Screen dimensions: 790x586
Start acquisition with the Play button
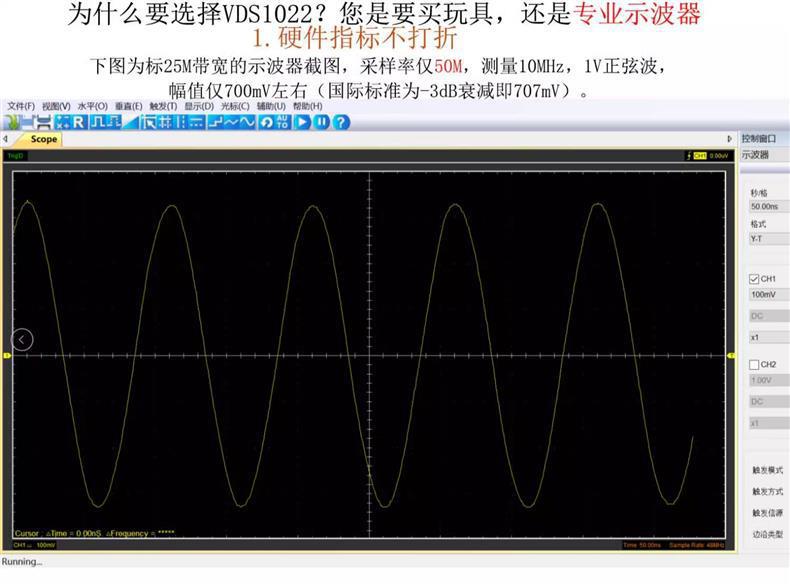tap(302, 122)
